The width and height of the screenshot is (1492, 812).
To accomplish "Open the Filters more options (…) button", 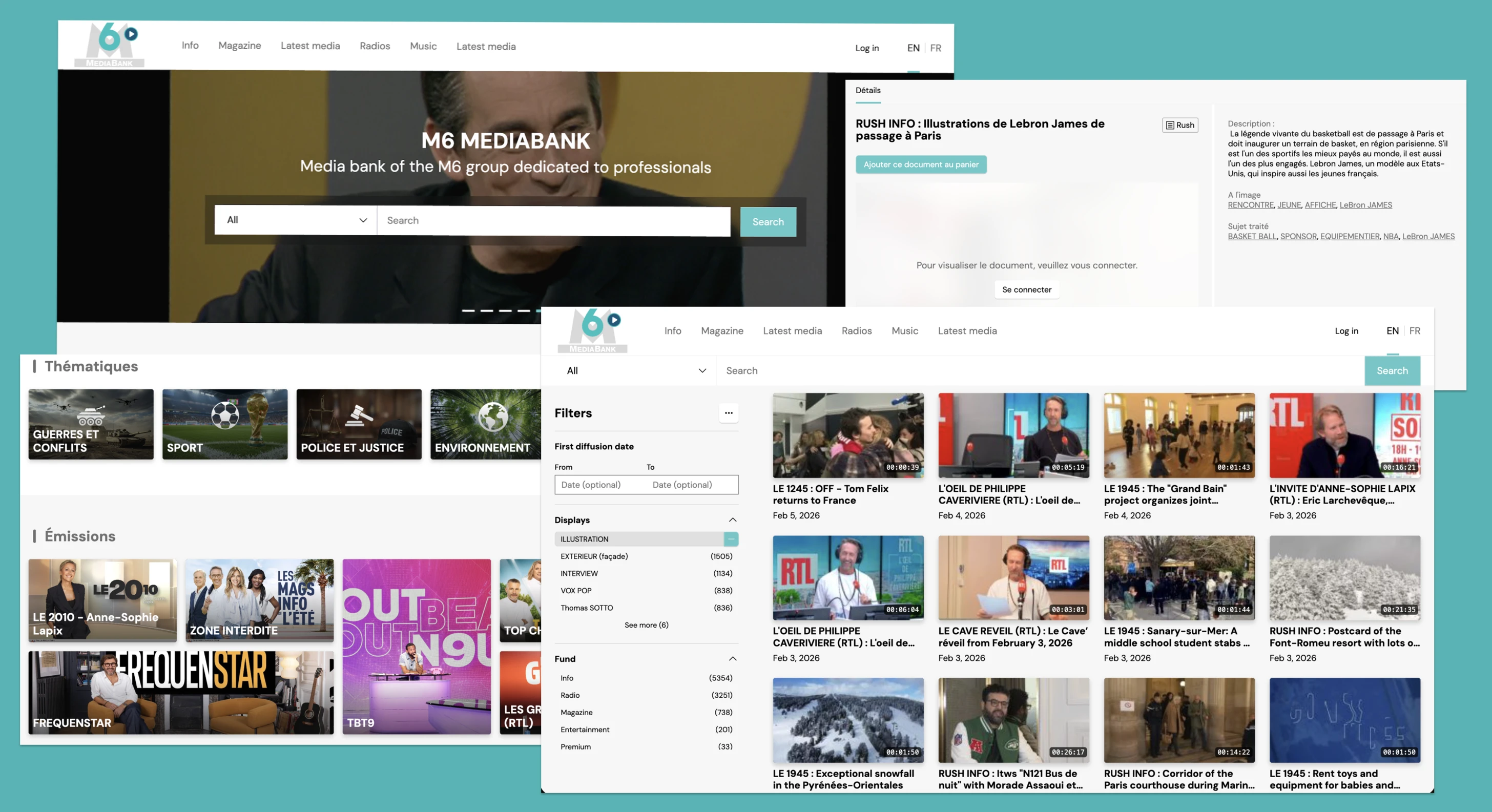I will click(x=729, y=413).
